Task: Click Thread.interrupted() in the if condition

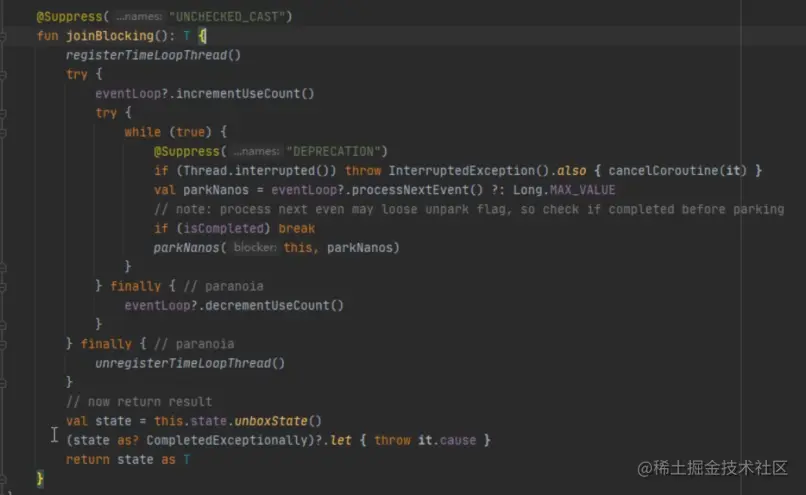Action: click(256, 171)
